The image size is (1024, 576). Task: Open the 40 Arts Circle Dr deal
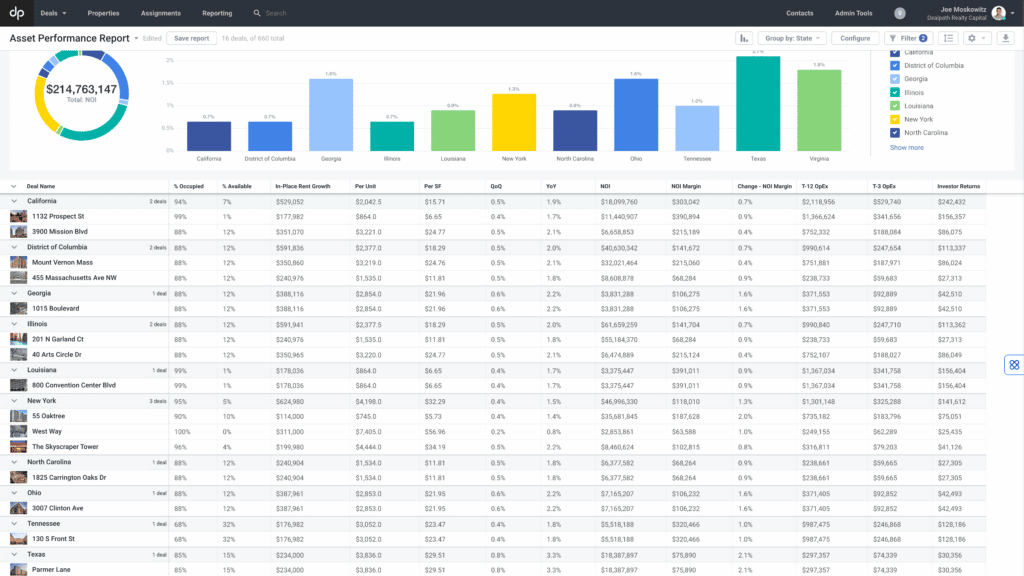point(57,355)
